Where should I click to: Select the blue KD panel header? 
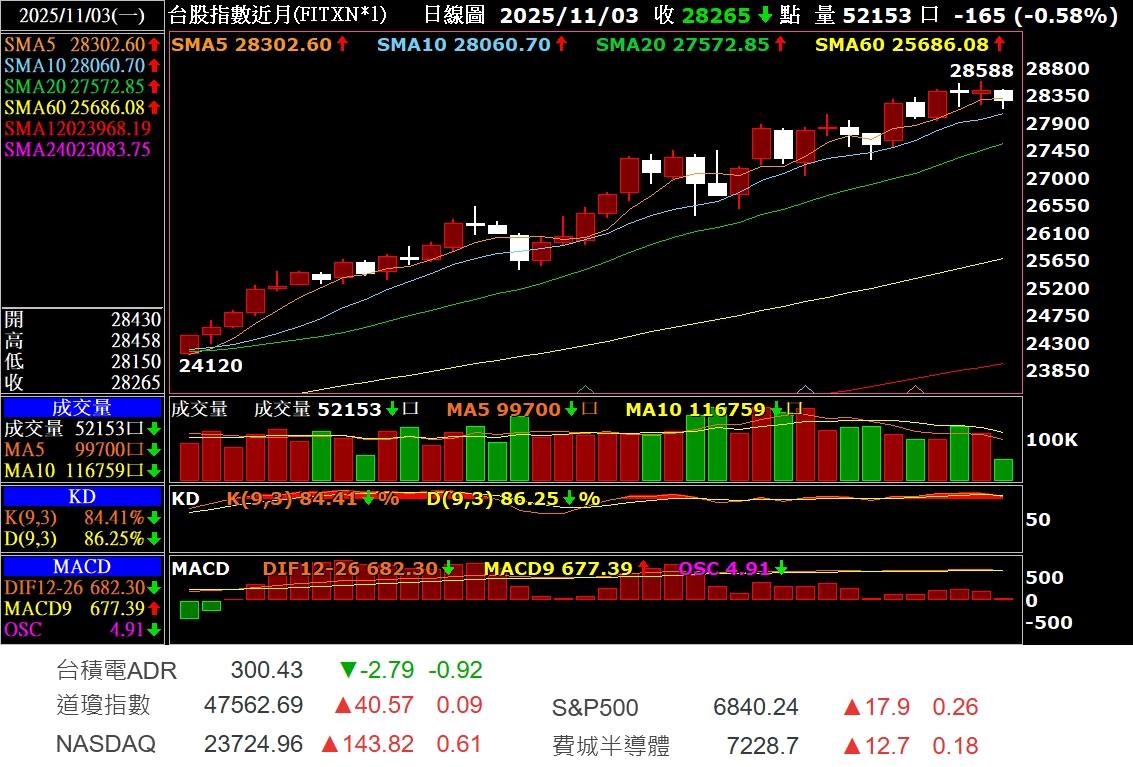tap(82, 497)
